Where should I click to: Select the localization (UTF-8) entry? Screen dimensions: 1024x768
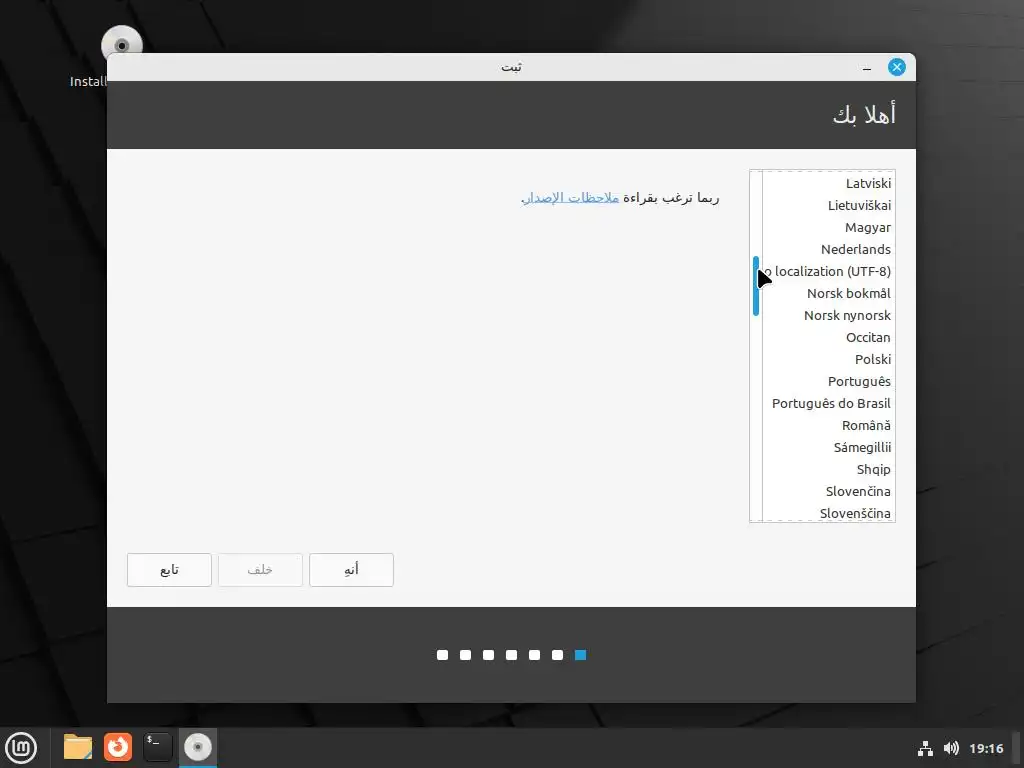coord(829,272)
